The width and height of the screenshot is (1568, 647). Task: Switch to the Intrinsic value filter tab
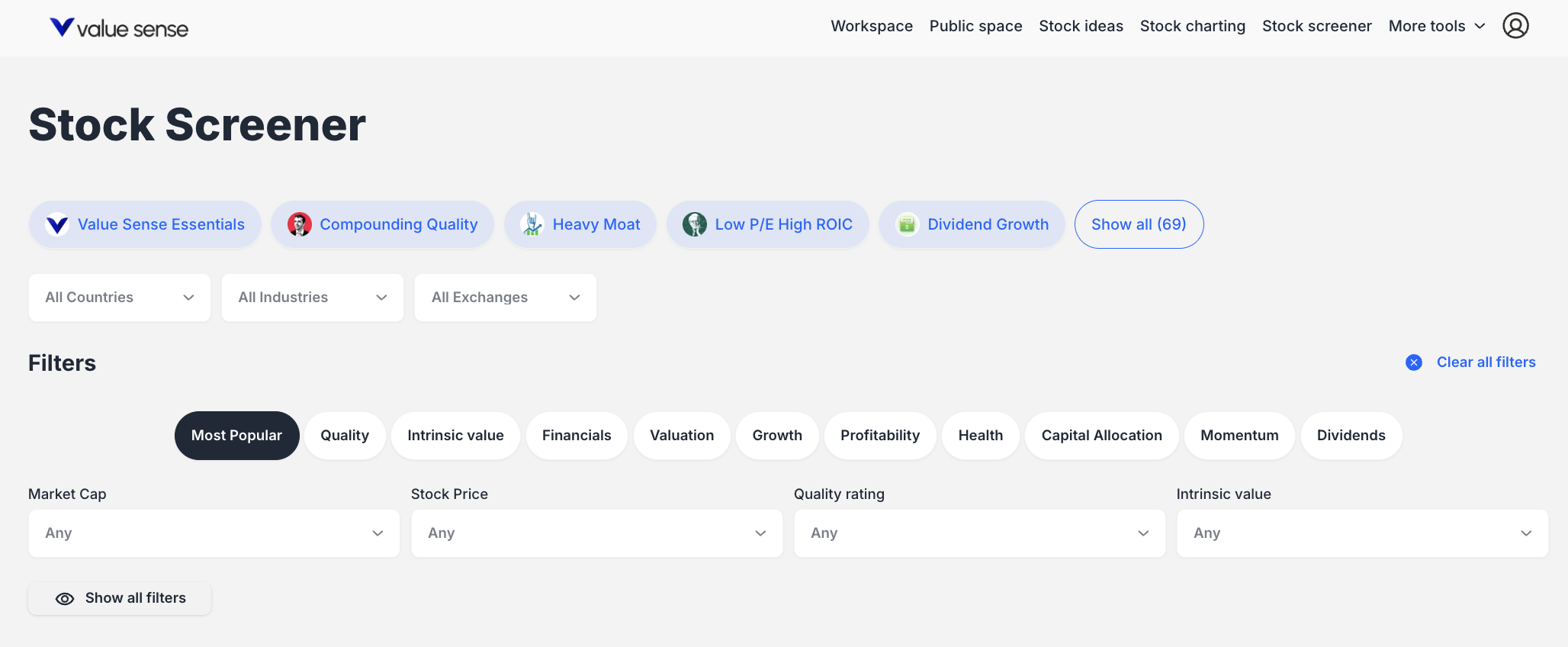coord(455,436)
